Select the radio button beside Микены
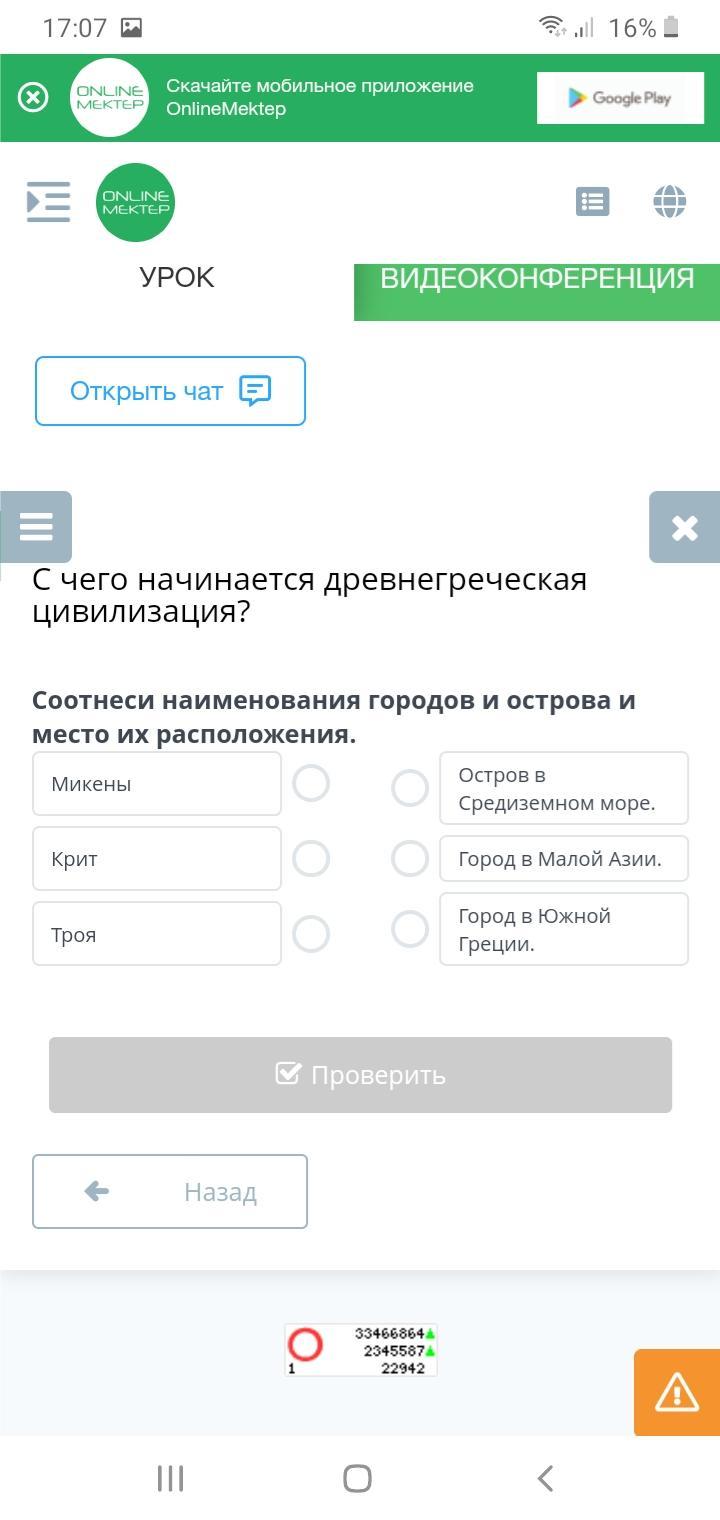The height and width of the screenshot is (1520, 720). [311, 783]
